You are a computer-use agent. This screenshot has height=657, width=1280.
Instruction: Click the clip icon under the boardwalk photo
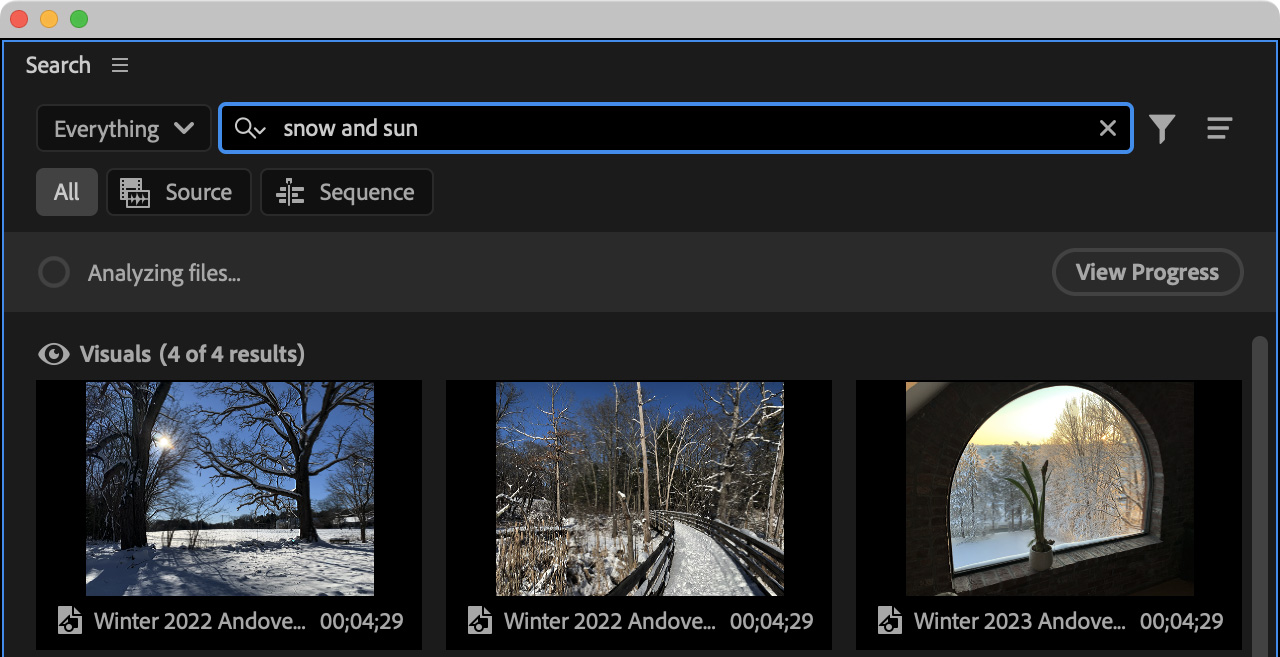pyautogui.click(x=479, y=621)
